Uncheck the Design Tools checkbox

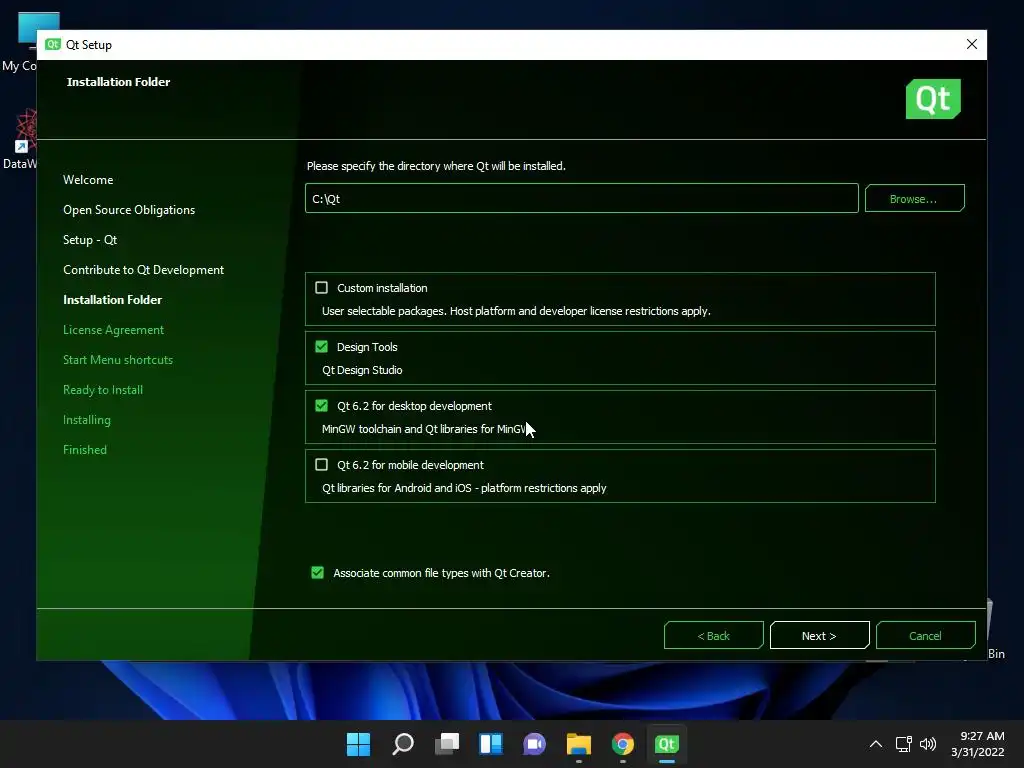(x=321, y=347)
